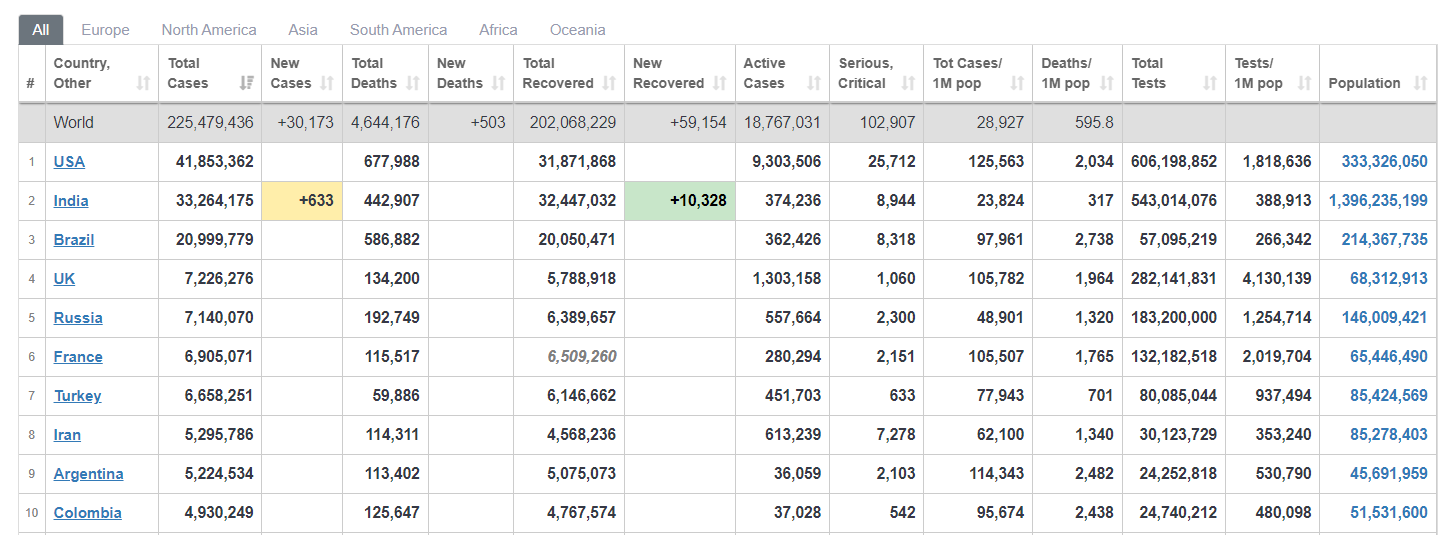Sort by Country, Other column arrows
The image size is (1443, 535).
(x=143, y=84)
